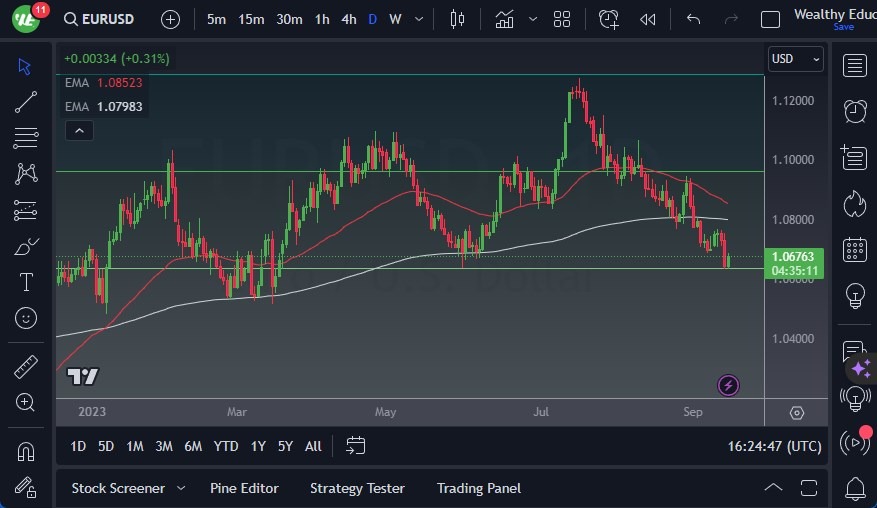The width and height of the screenshot is (877, 508).
Task: Select the ruler measure tool
Action: (26, 367)
